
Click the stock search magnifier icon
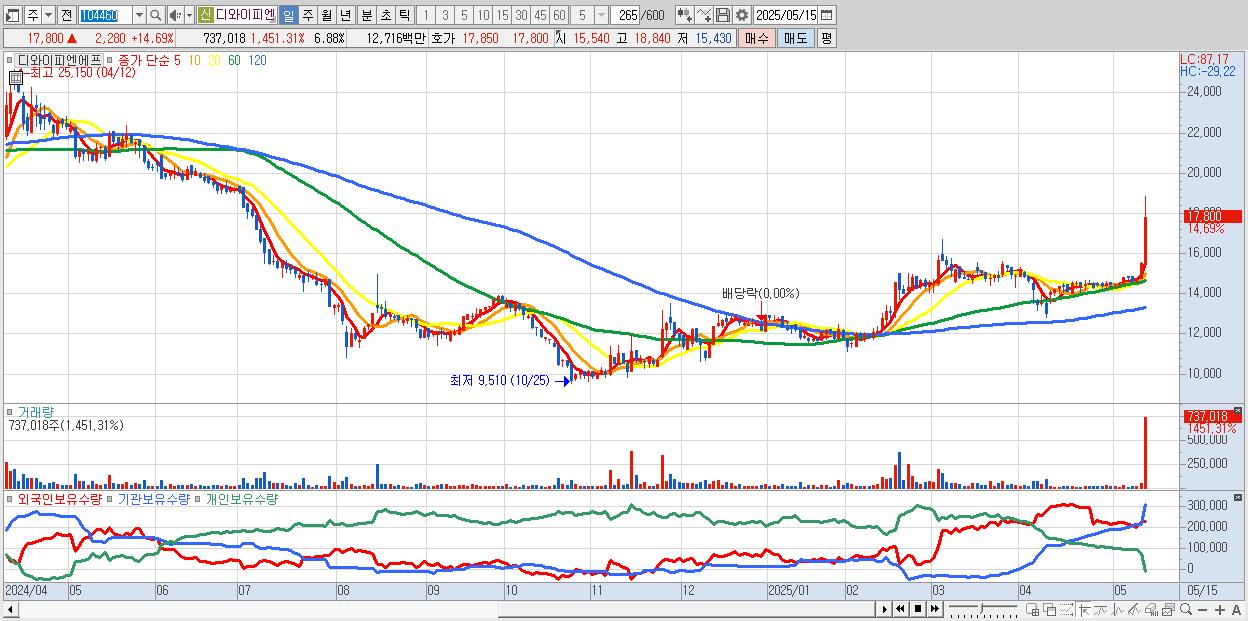point(156,15)
